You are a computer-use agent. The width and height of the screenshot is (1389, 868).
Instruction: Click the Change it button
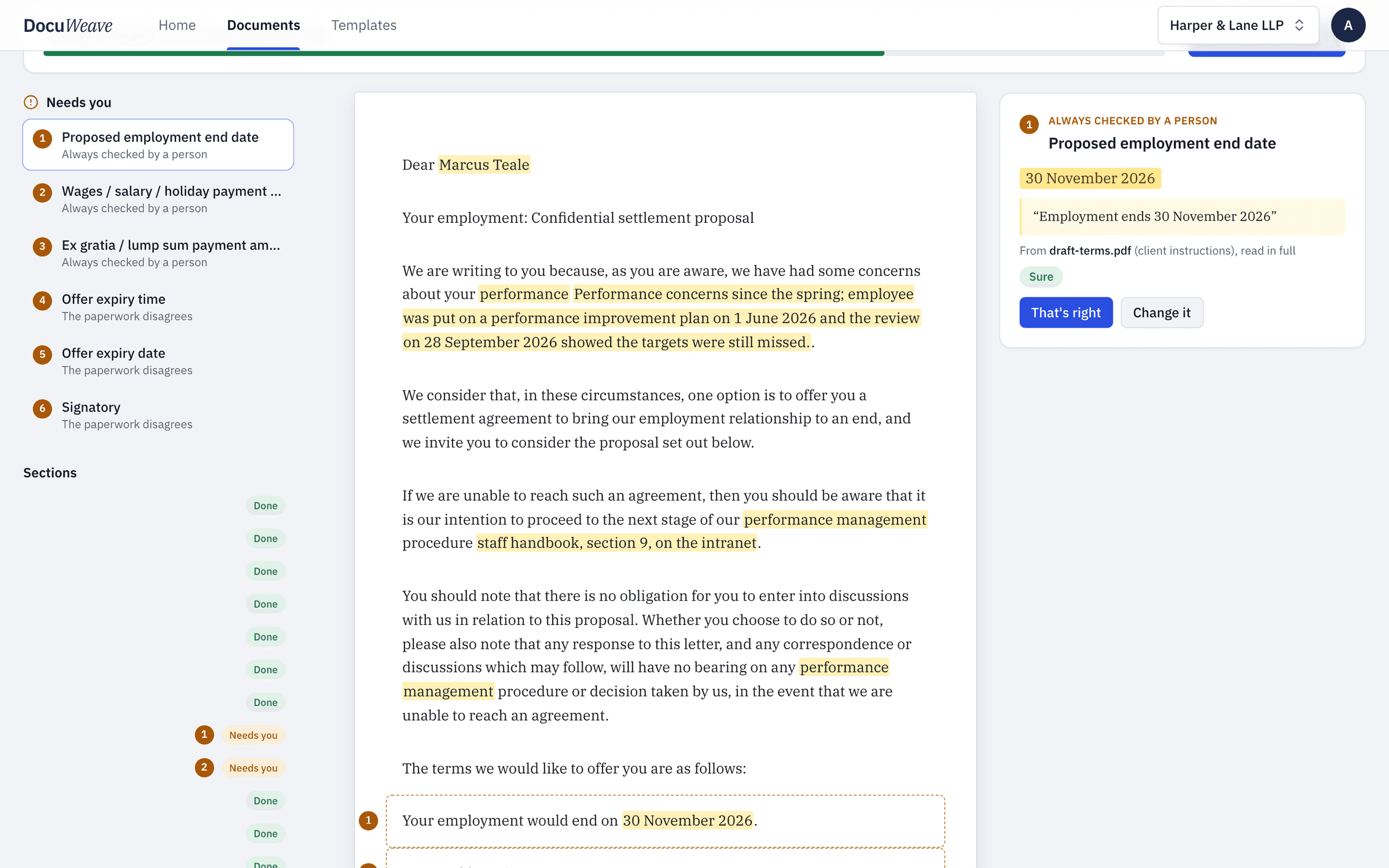(x=1162, y=312)
